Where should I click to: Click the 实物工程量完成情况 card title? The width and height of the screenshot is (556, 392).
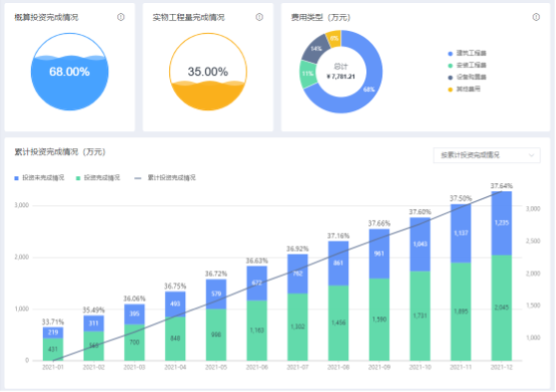coord(188,17)
